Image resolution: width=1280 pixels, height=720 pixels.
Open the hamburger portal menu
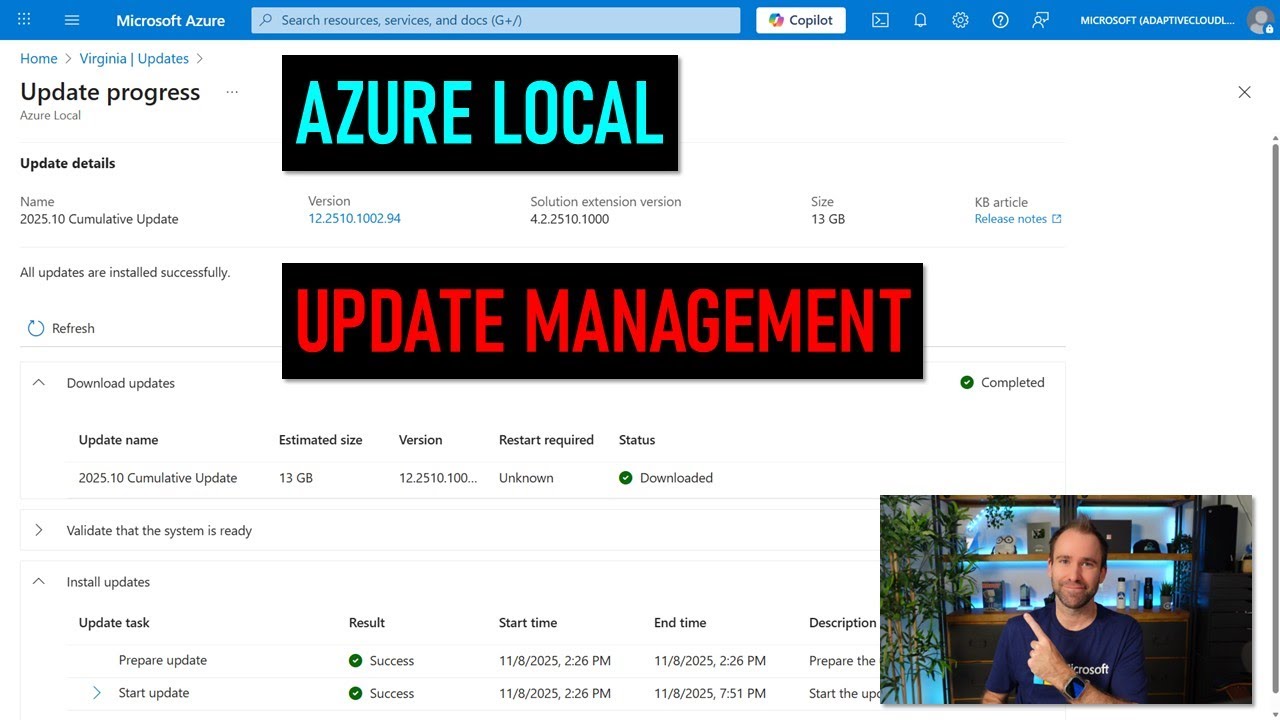click(72, 20)
